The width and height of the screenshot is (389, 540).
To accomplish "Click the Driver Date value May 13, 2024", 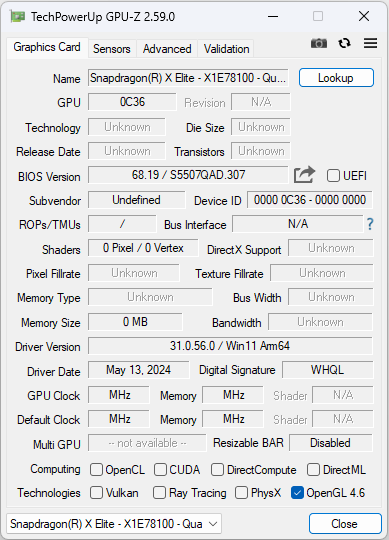I will [x=138, y=370].
